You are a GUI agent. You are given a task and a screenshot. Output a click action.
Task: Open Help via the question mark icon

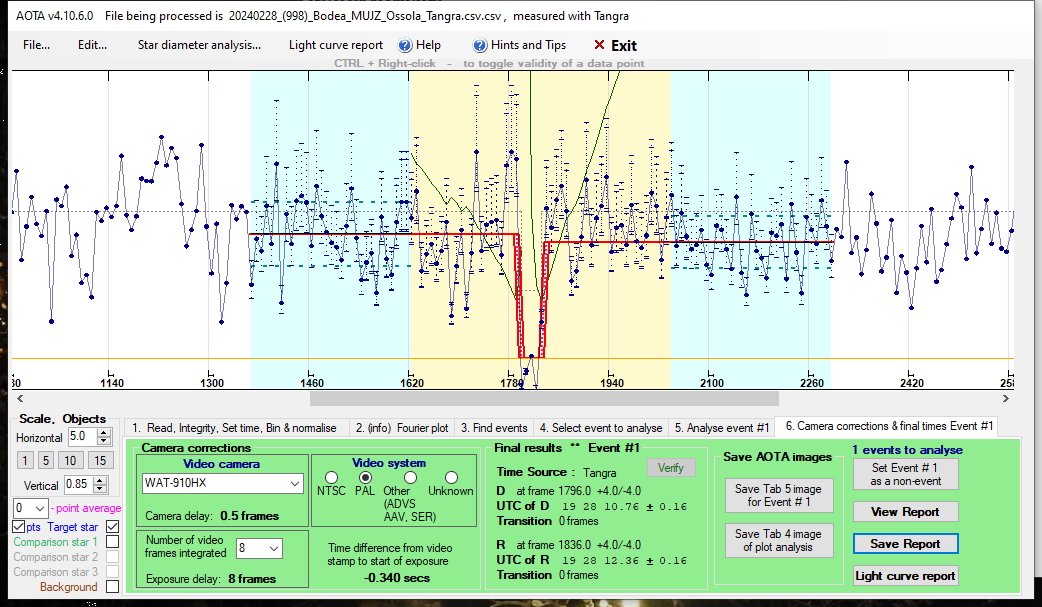(405, 45)
